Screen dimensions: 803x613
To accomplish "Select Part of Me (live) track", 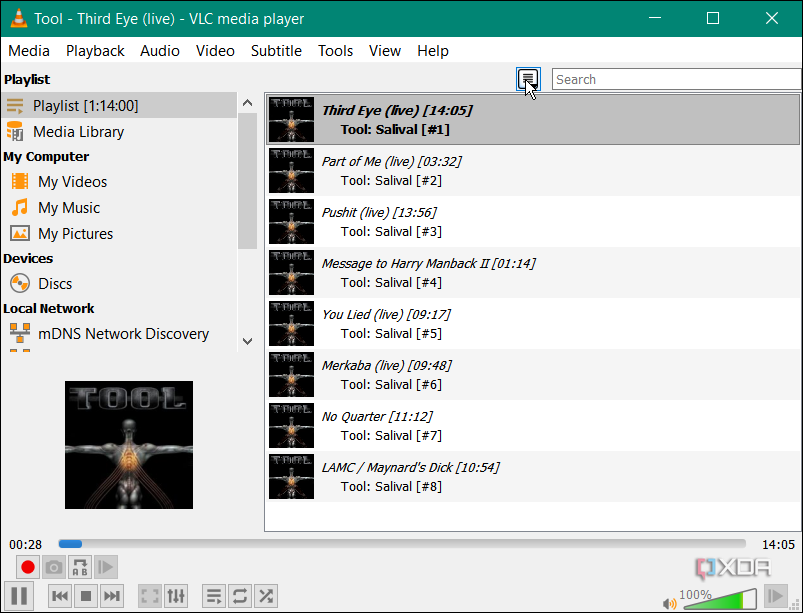I will coord(533,171).
